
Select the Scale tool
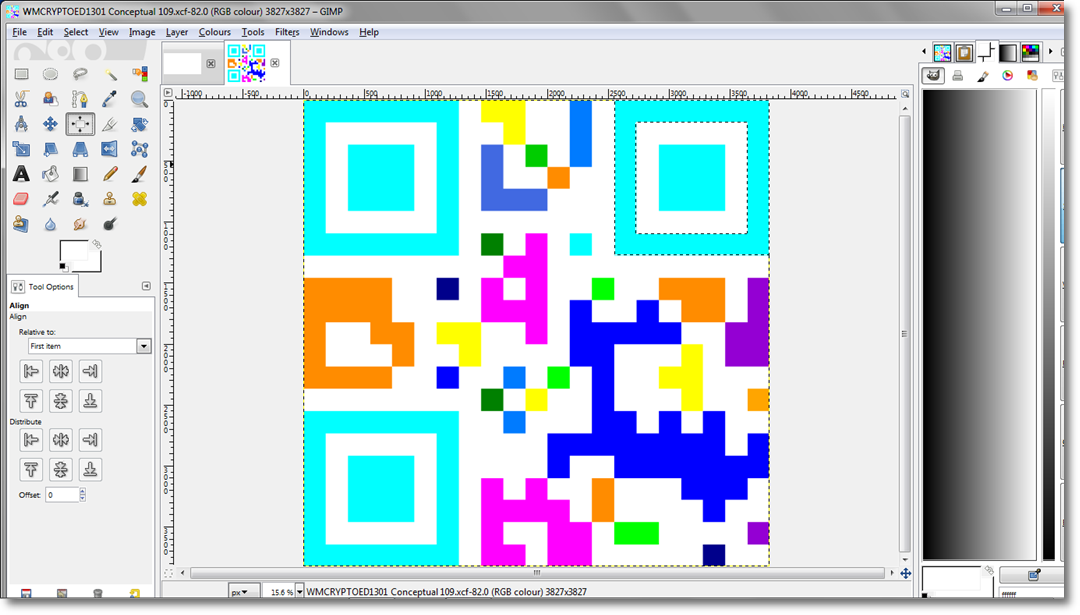click(x=21, y=149)
